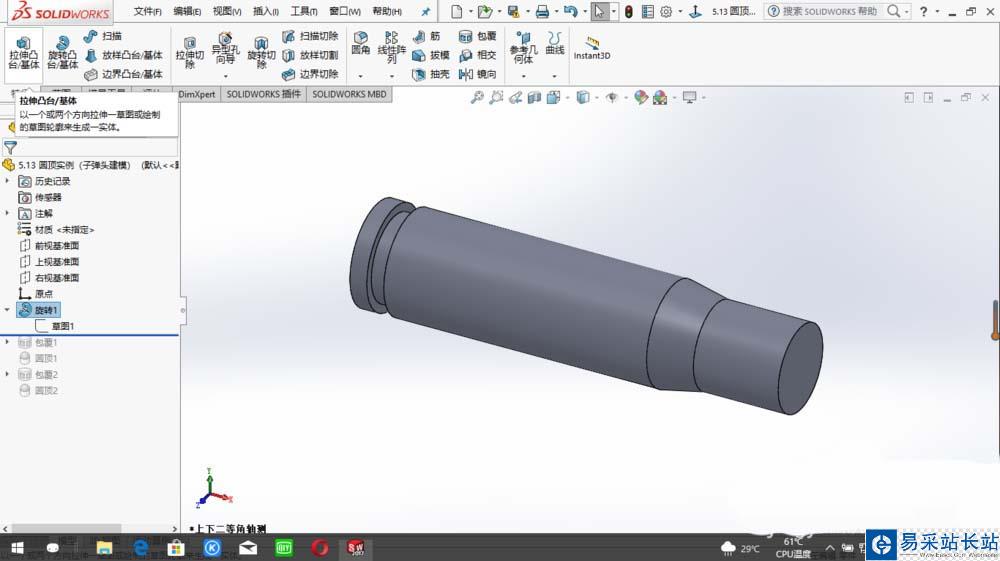Select the Extruded Boss/Base tool (拉伸凸台/基体)
This screenshot has height=561, width=1000.
[x=24, y=53]
